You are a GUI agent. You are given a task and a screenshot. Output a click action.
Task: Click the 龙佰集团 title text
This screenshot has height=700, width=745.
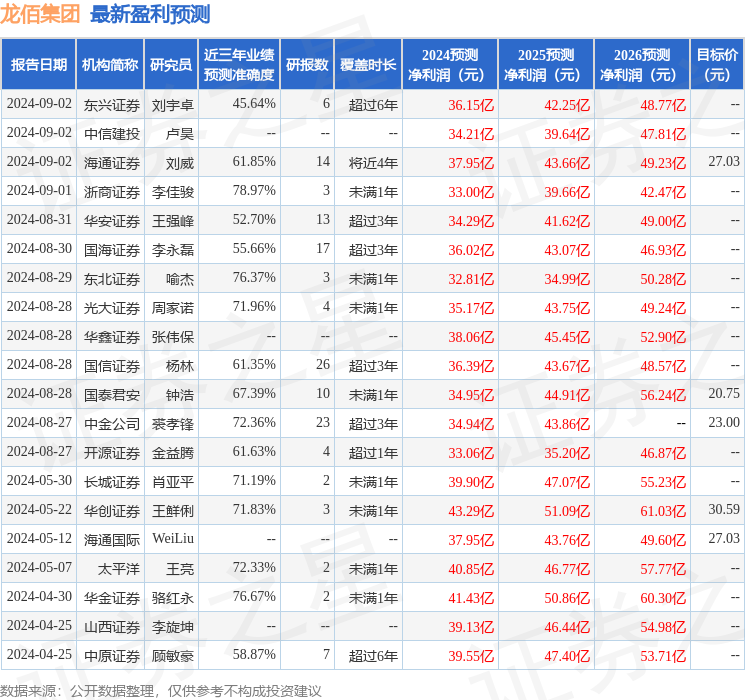tap(40, 14)
